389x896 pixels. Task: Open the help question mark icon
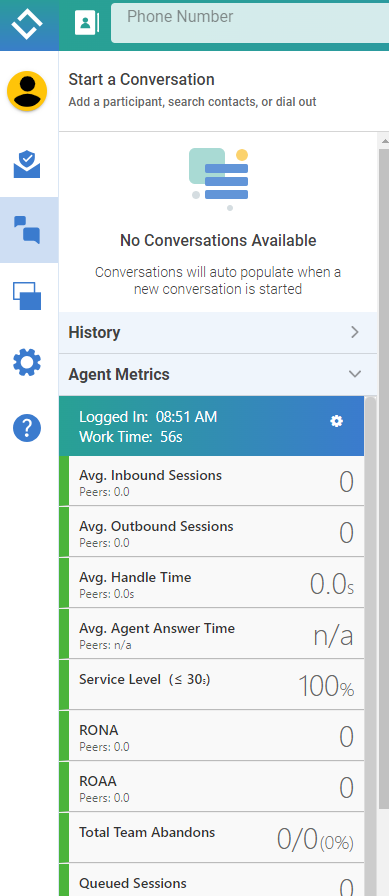[27, 427]
